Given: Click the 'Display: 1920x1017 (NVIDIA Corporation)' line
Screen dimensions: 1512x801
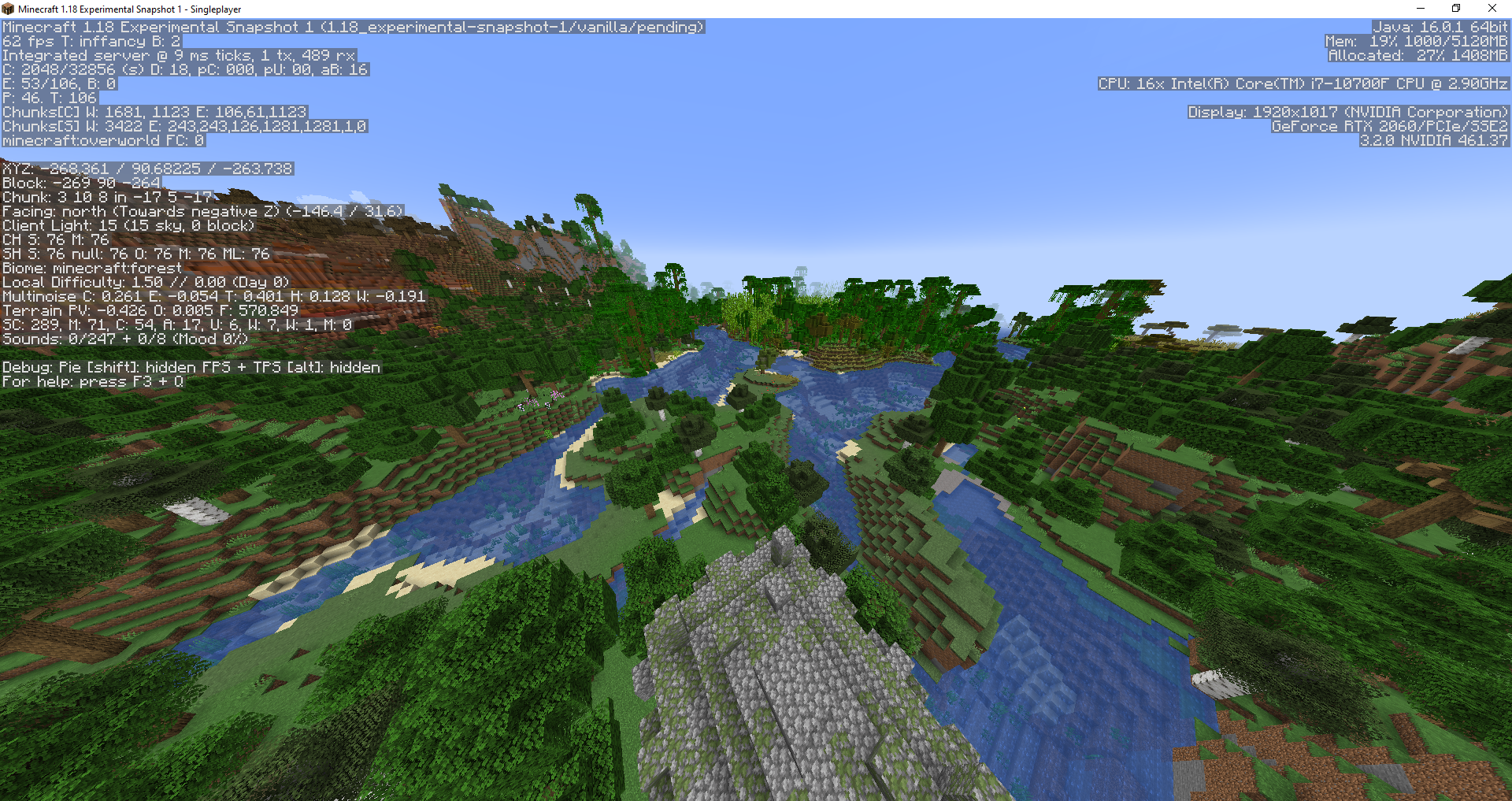Looking at the screenshot, I should pyautogui.click(x=1348, y=113).
